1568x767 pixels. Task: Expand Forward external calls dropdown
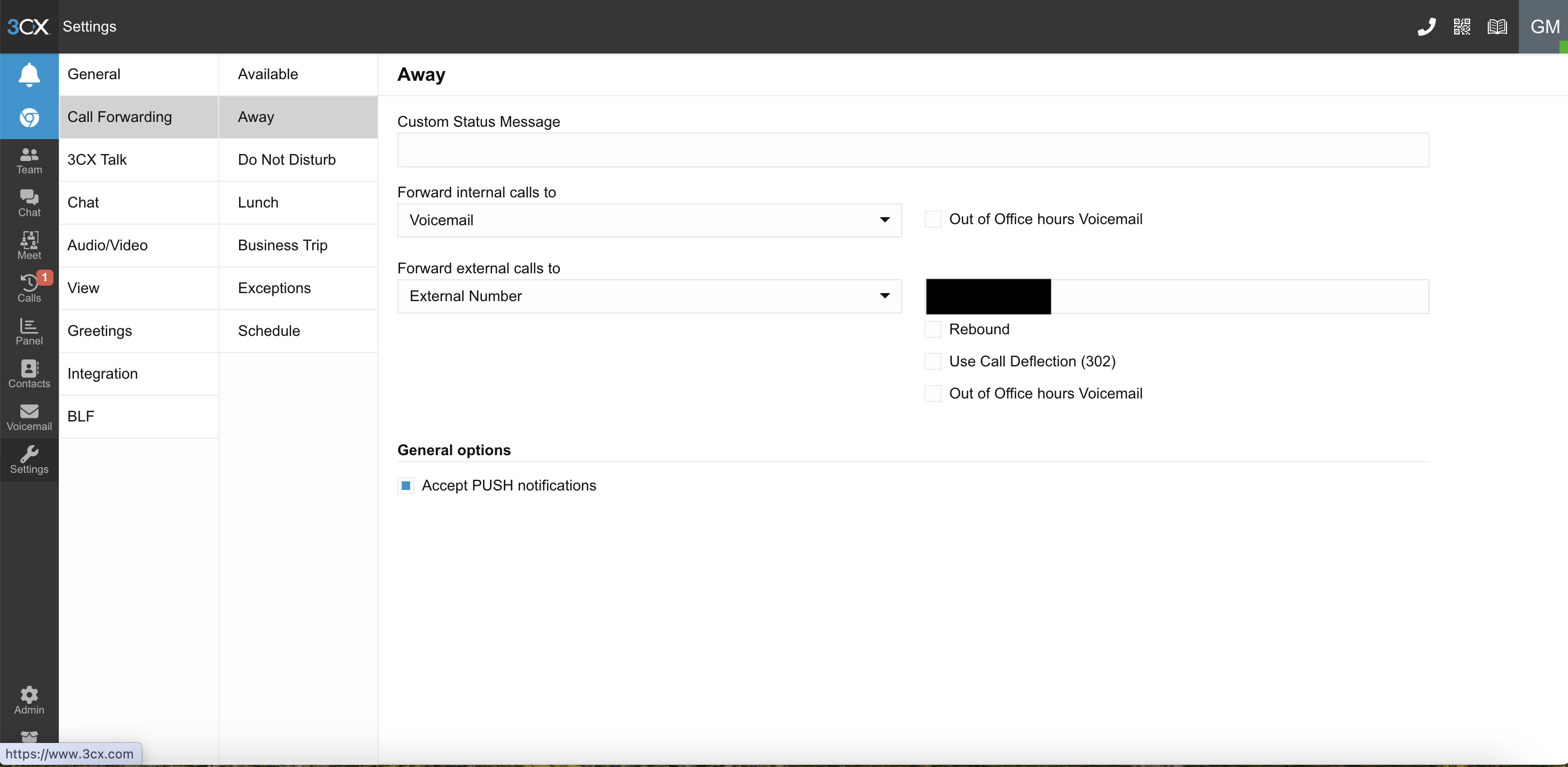pyautogui.click(x=649, y=296)
